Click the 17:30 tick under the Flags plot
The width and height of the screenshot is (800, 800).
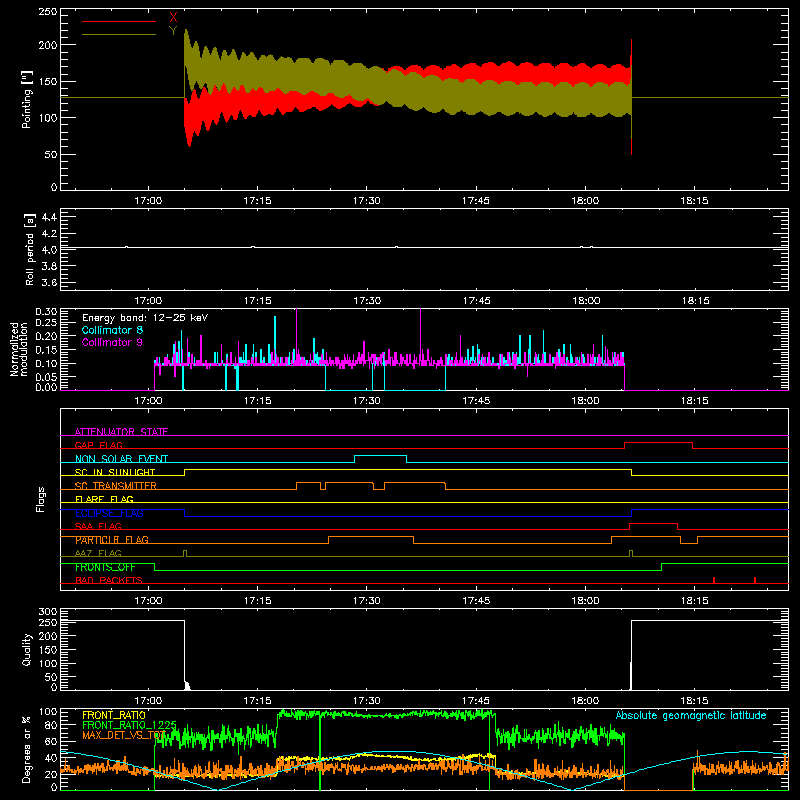[x=366, y=601]
